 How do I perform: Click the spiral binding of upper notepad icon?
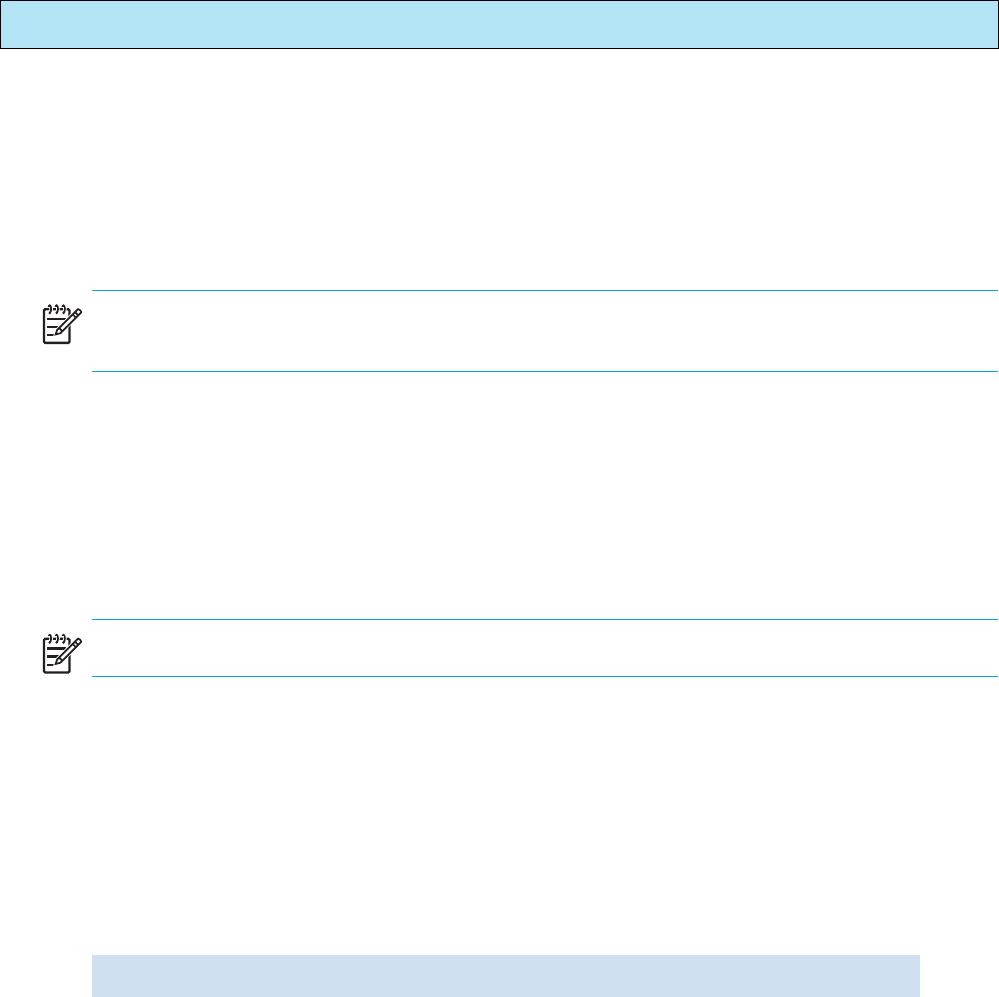click(x=57, y=309)
